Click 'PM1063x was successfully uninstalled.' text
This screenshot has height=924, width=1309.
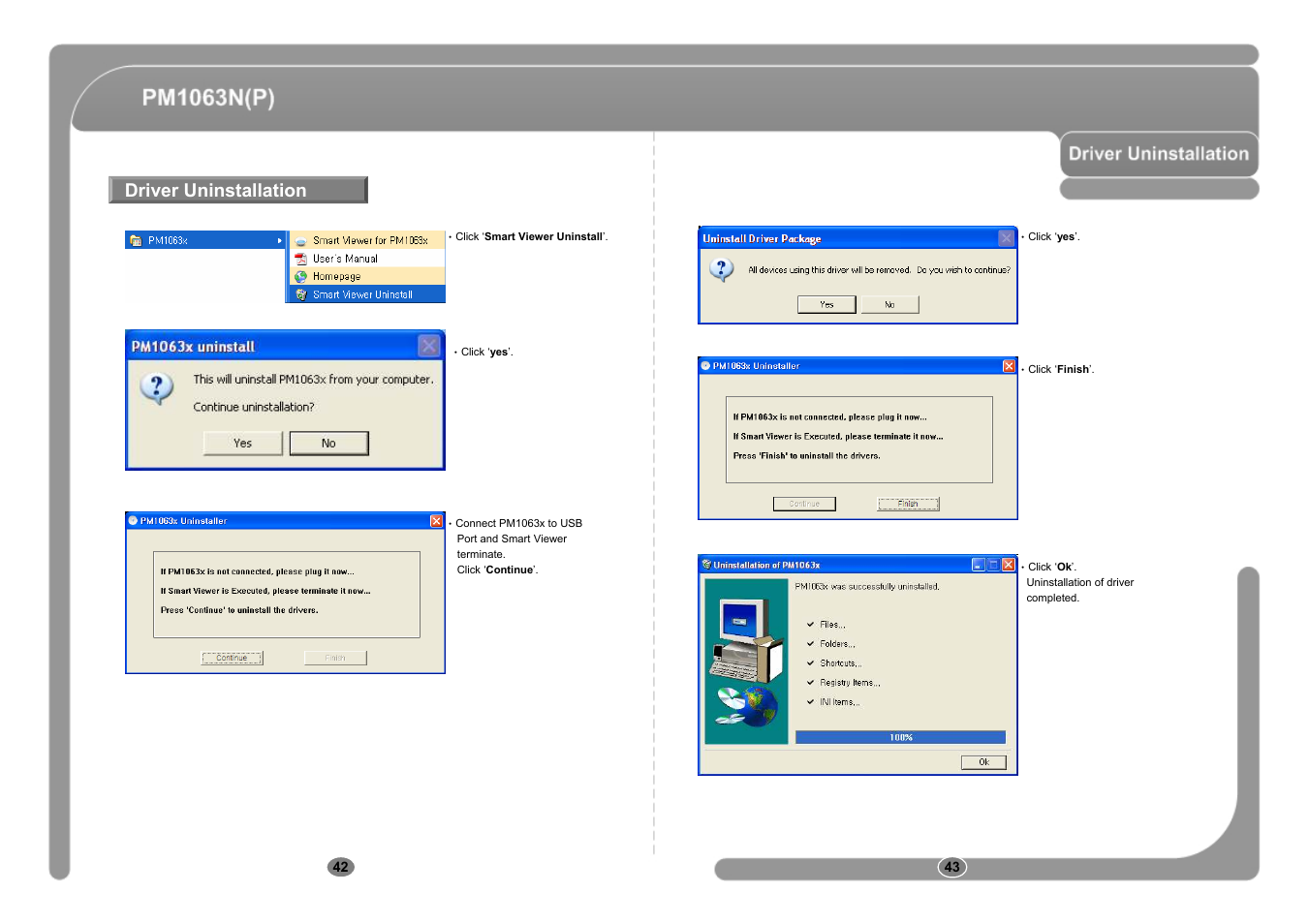[x=867, y=587]
